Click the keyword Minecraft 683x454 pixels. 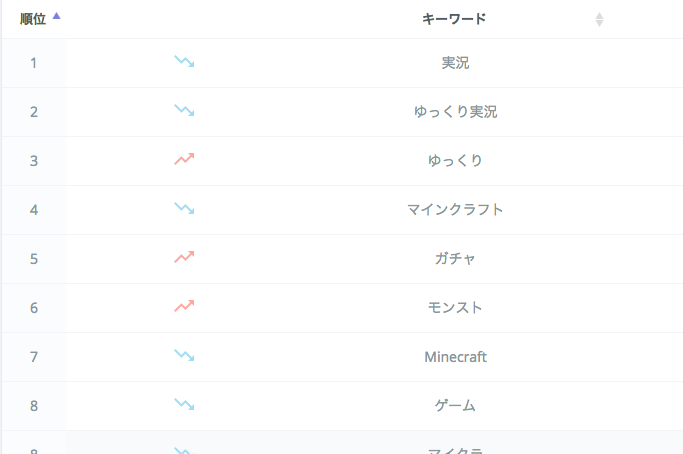tap(455, 356)
